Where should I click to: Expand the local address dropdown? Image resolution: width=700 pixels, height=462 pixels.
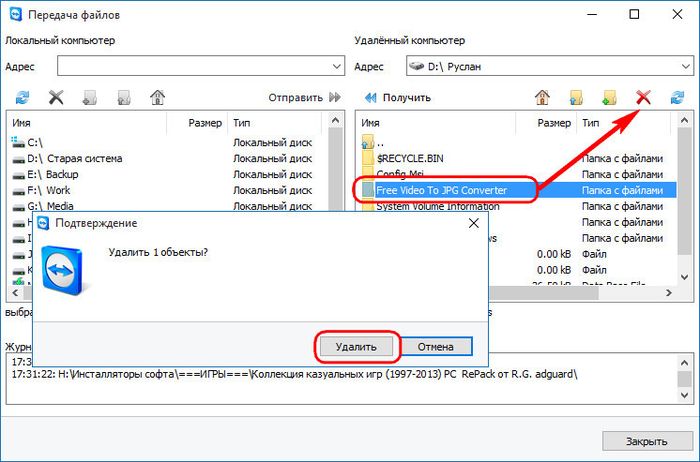click(335, 66)
